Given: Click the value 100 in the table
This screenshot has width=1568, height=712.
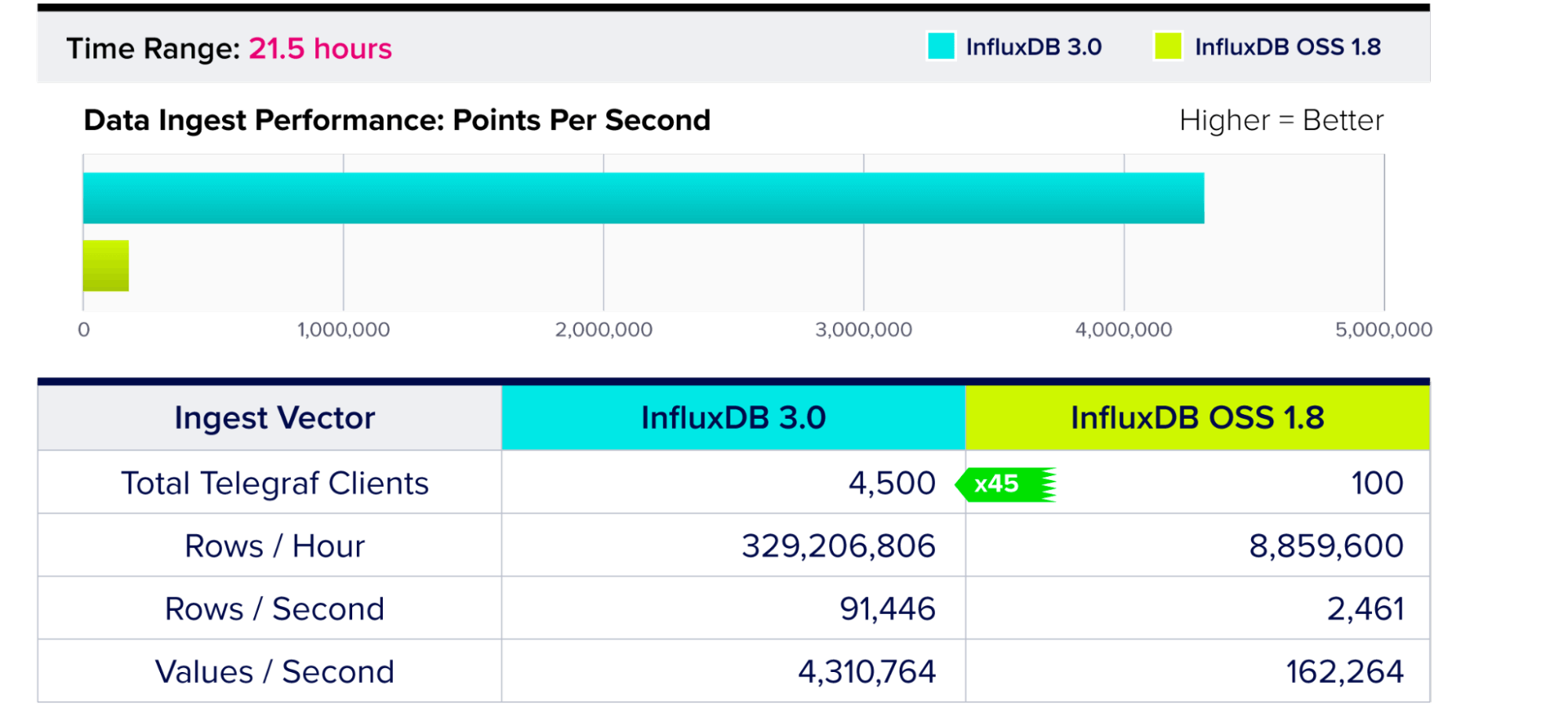Looking at the screenshot, I should click(1377, 484).
